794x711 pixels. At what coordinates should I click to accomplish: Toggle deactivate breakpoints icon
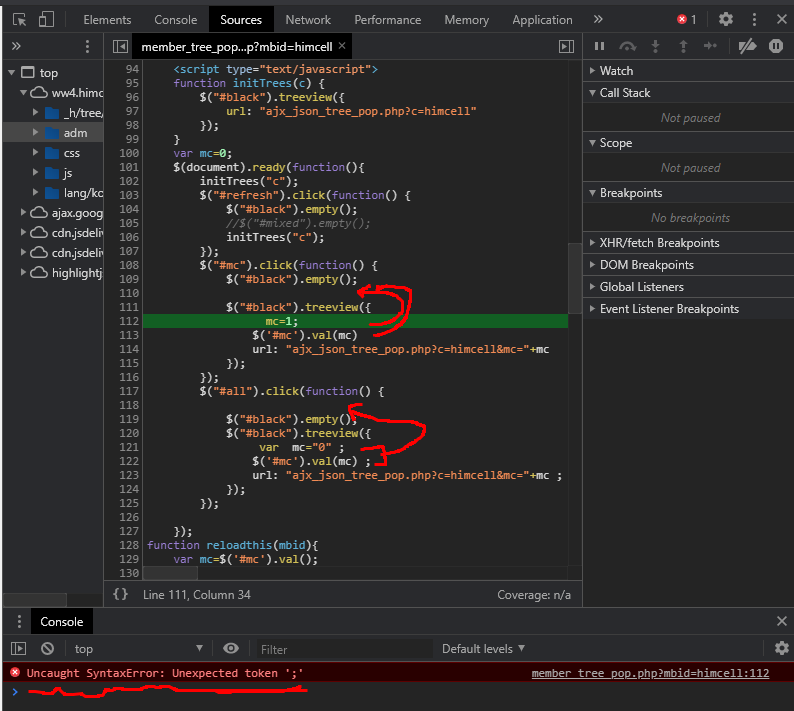coord(747,46)
